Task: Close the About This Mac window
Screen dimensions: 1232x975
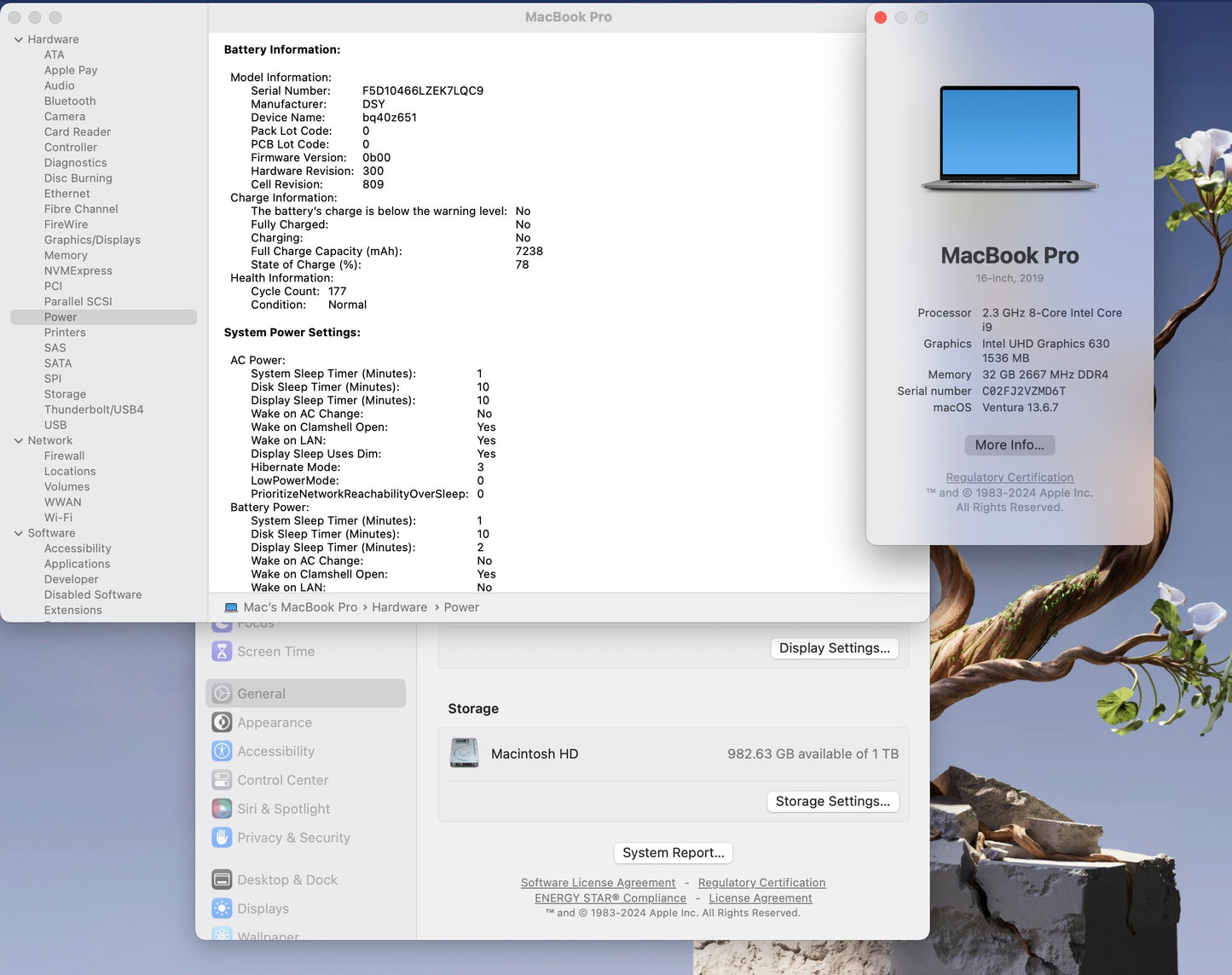Action: 881,18
